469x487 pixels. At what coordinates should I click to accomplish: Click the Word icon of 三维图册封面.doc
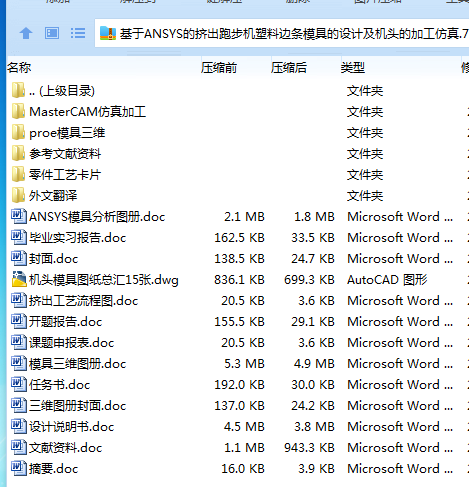click(19, 405)
